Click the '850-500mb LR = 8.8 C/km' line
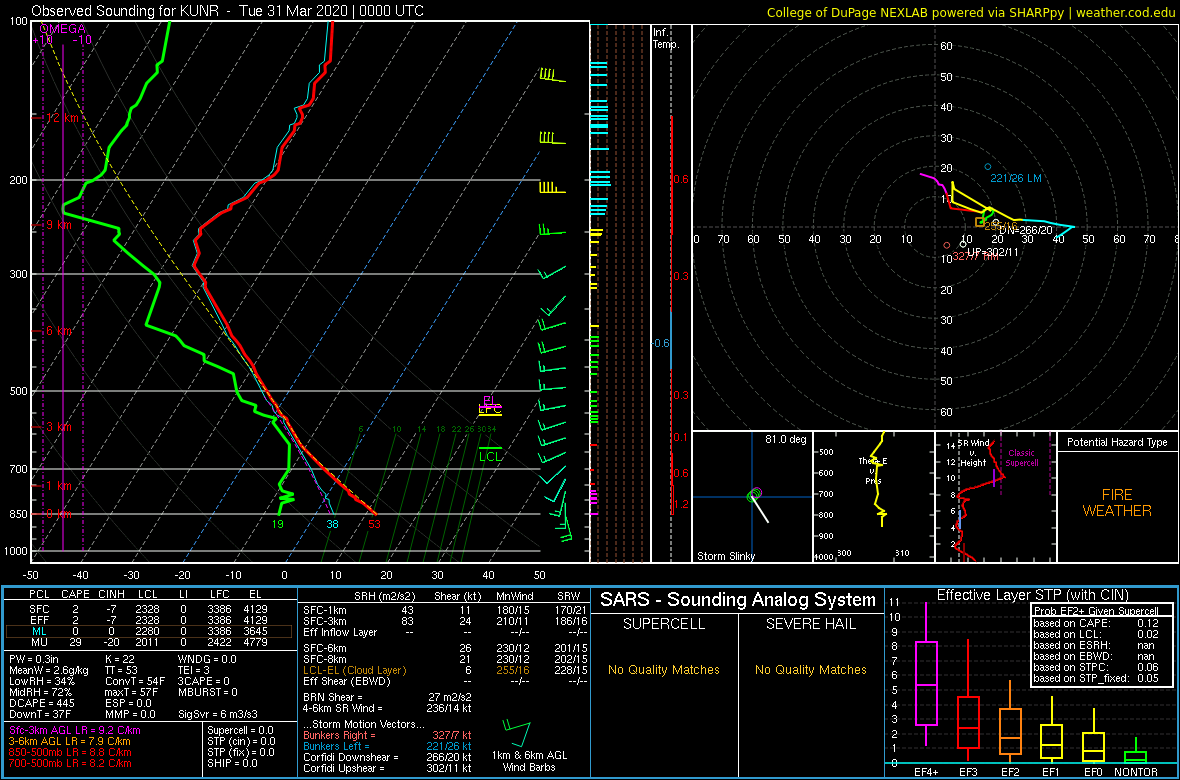 (70, 752)
